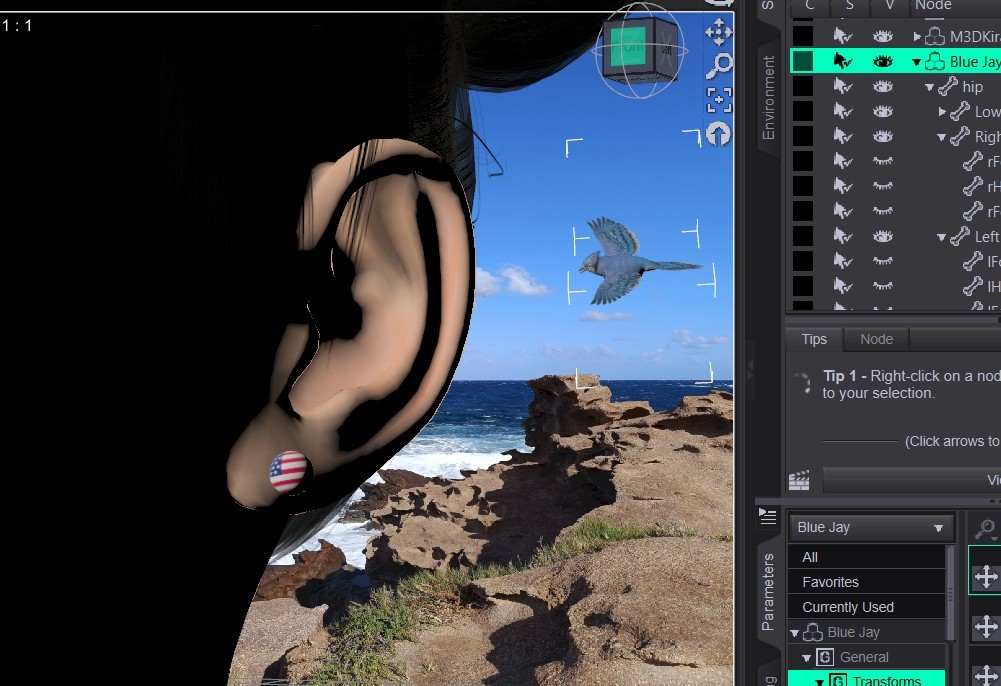Toggle visibility eye of Righ node row
The height and width of the screenshot is (686, 1001).
click(883, 136)
